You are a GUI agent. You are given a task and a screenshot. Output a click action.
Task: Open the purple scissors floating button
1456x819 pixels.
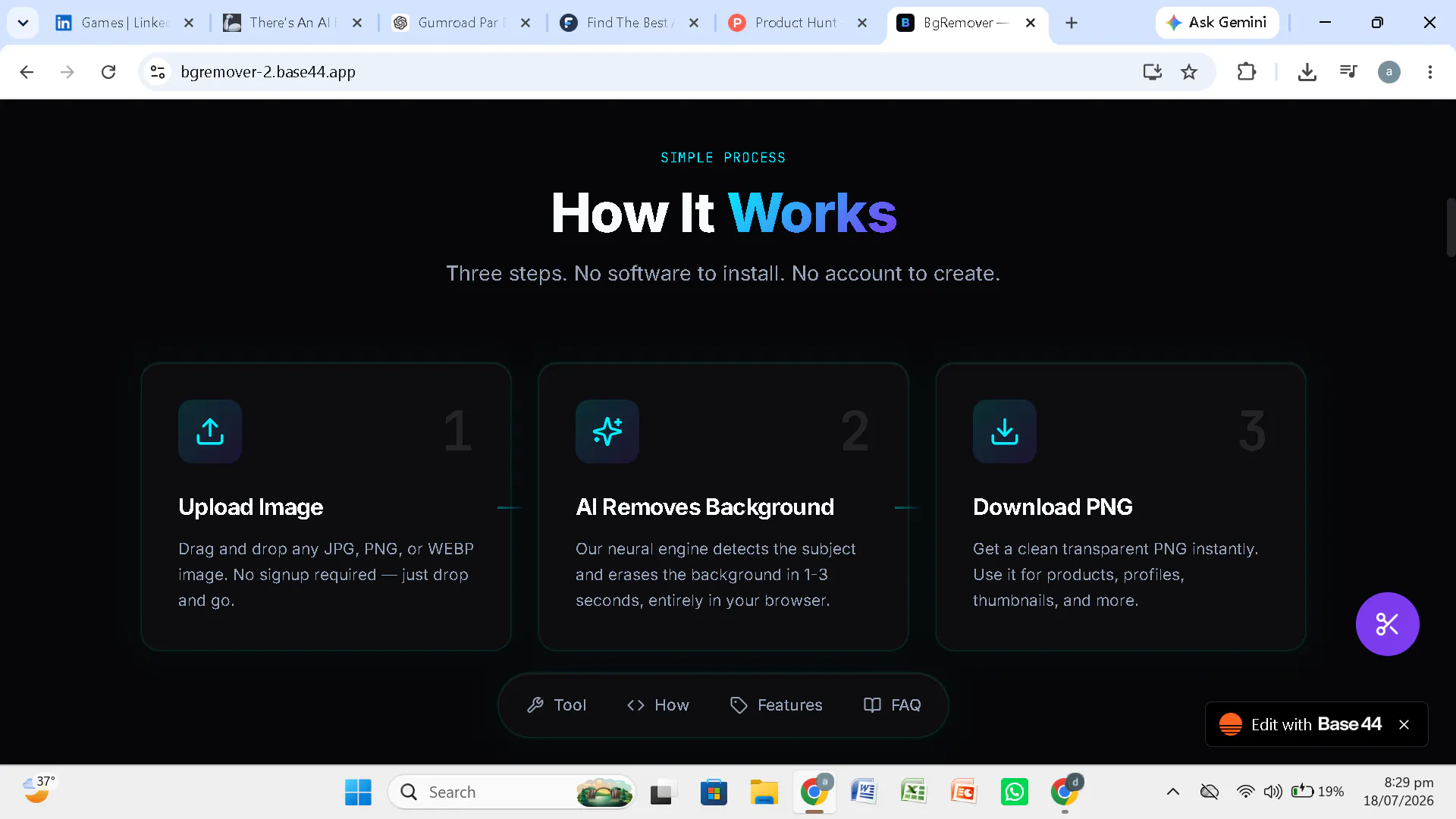click(1388, 624)
